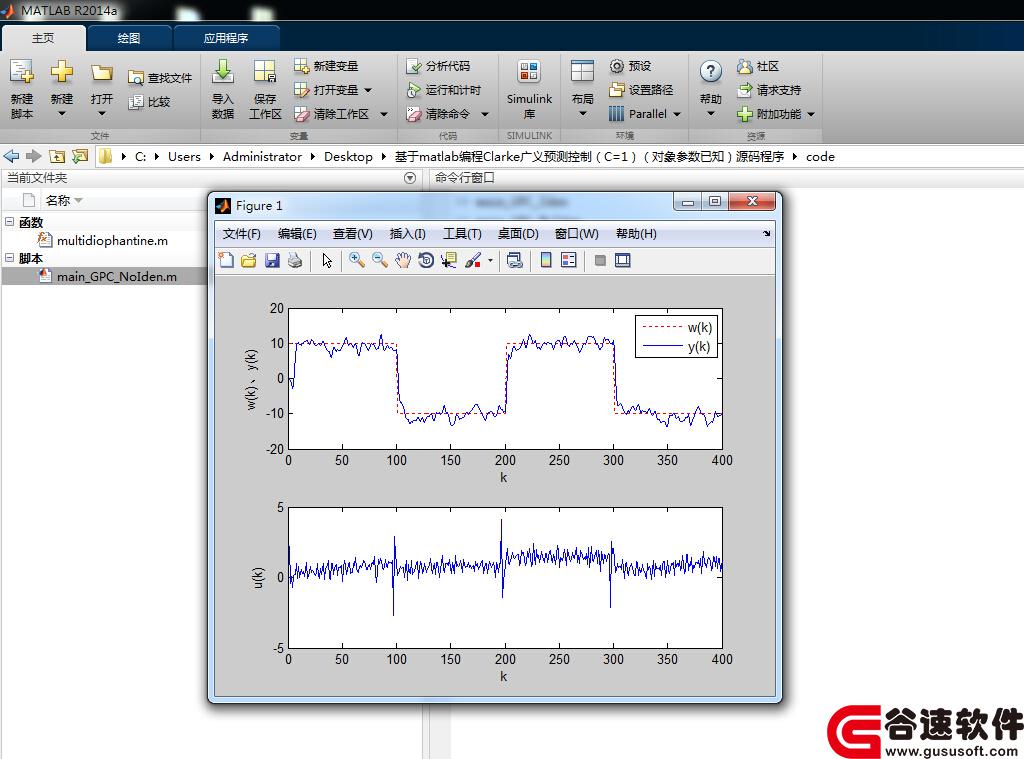This screenshot has width=1024, height=759.
Task: Click Analyze Code (分析代码)
Action: click(438, 66)
